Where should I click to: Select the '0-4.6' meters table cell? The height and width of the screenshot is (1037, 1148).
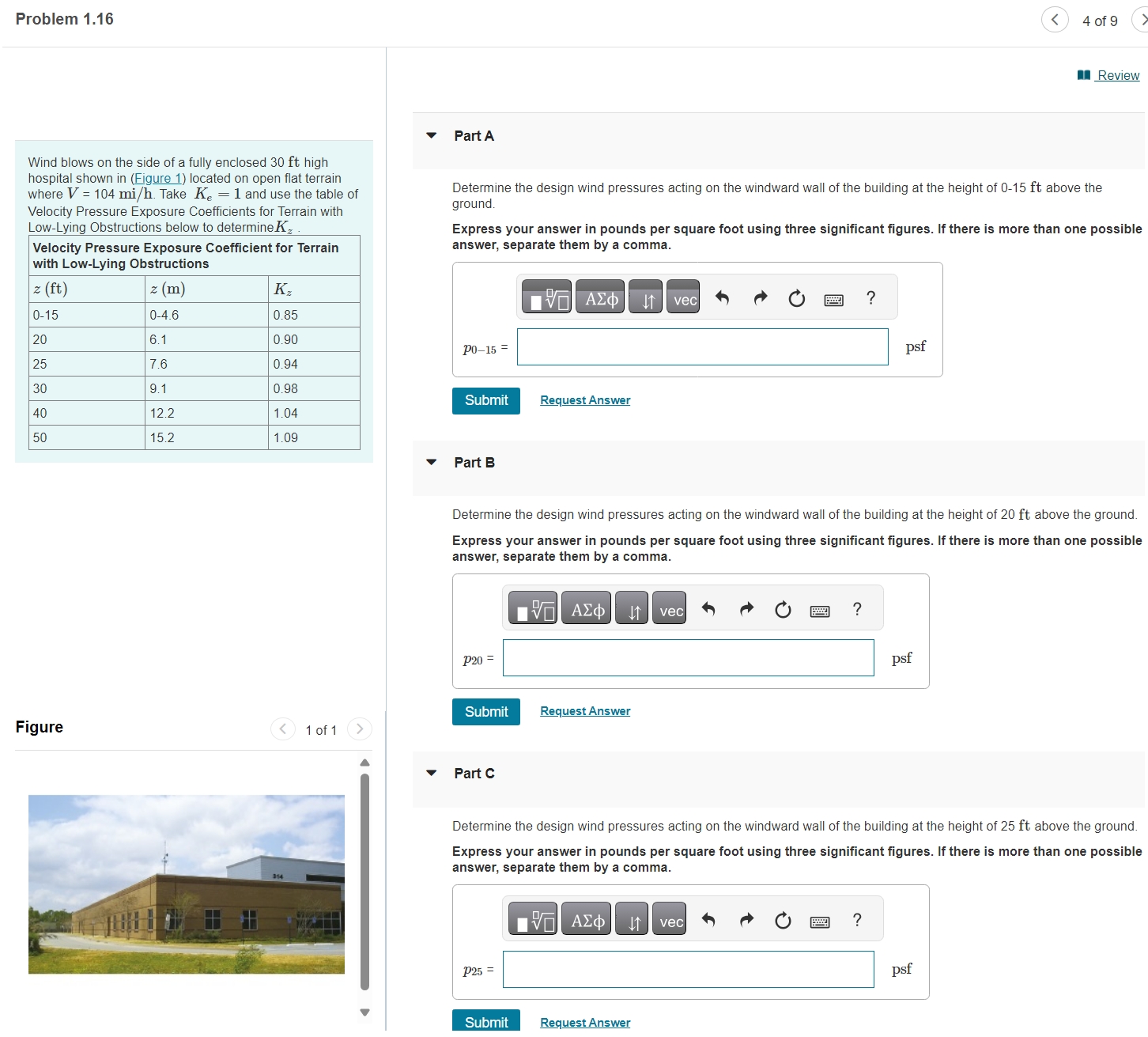[206, 315]
